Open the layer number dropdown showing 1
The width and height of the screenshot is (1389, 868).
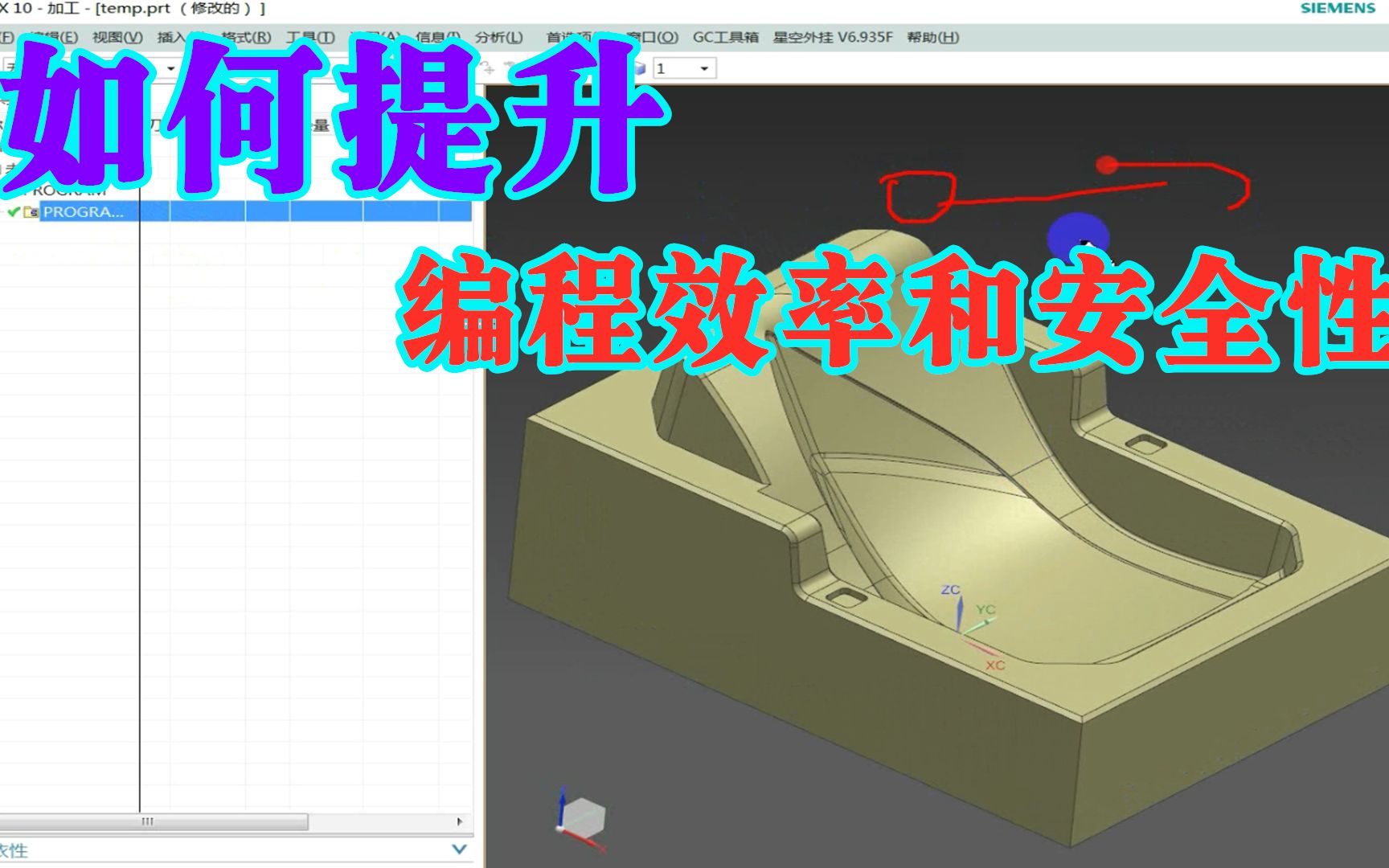(701, 68)
